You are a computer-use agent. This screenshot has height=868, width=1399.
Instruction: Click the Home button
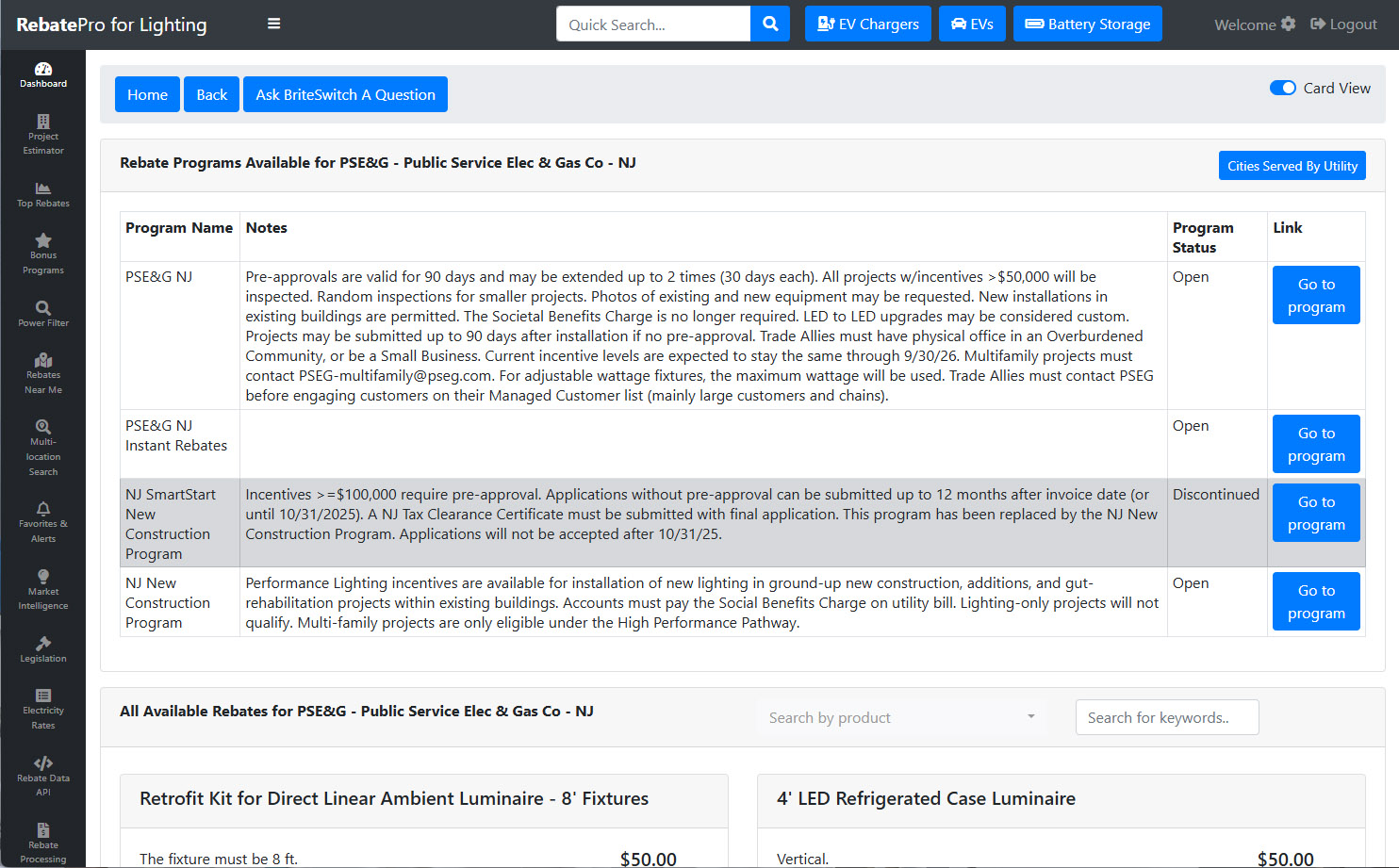147,94
